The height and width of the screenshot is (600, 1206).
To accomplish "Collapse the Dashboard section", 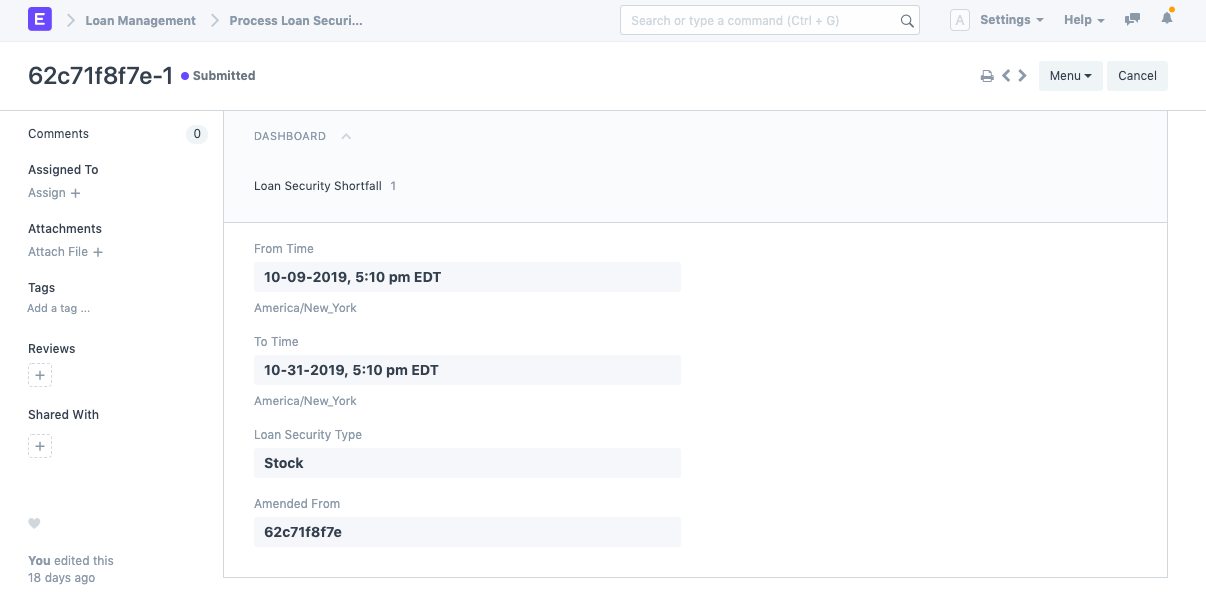I will point(346,136).
